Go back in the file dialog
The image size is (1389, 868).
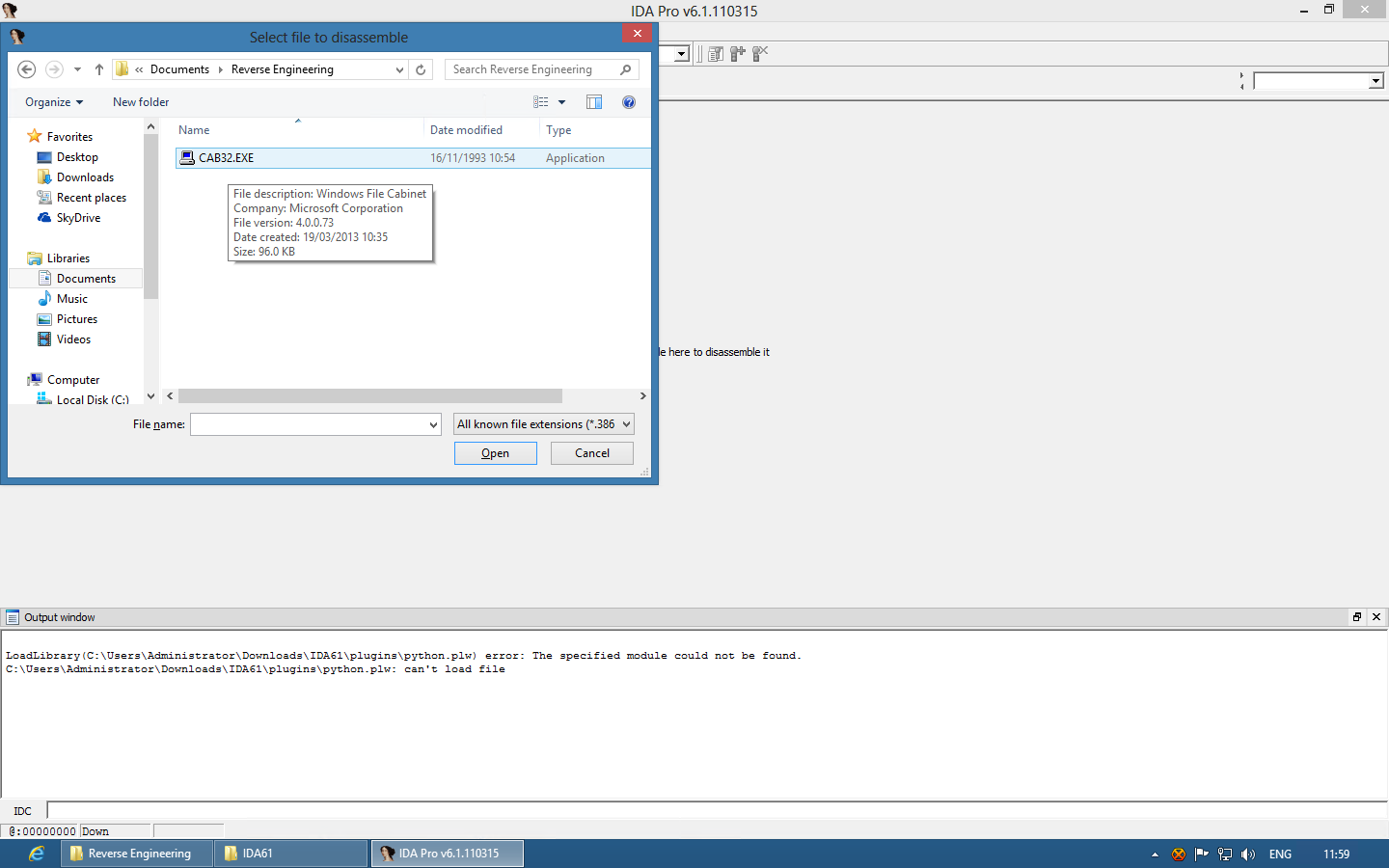[27, 69]
